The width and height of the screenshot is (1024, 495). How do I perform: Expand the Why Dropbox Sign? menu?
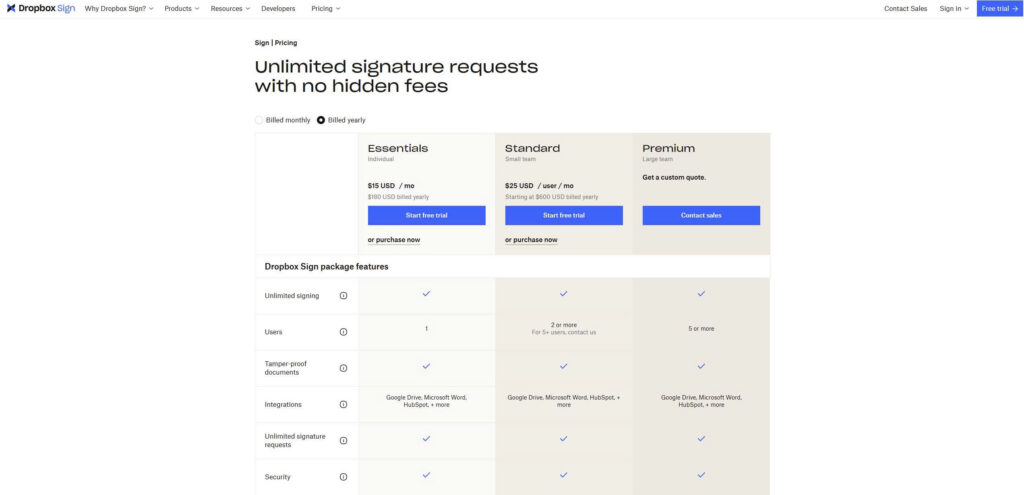click(x=119, y=8)
